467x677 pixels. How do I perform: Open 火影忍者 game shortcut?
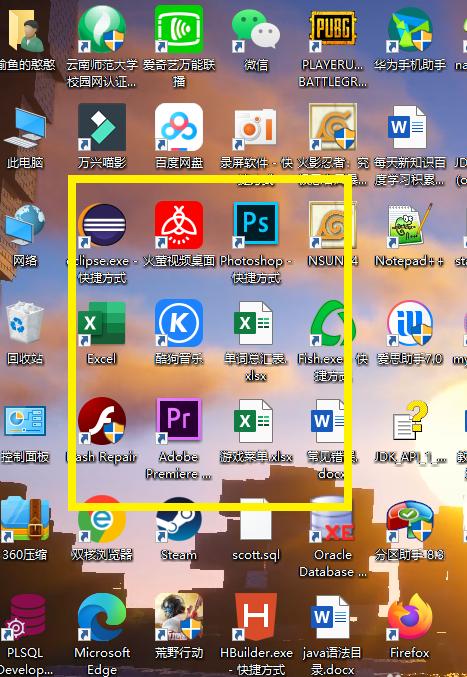pos(333,127)
